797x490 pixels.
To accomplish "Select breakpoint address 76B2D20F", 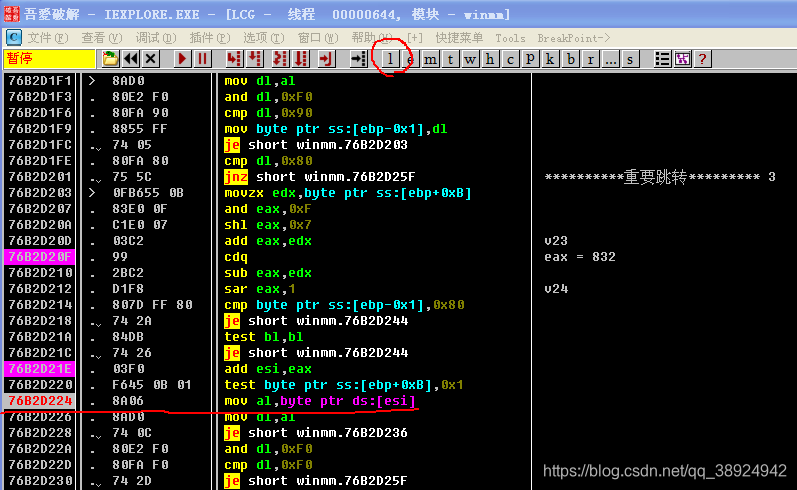I will [x=40, y=257].
